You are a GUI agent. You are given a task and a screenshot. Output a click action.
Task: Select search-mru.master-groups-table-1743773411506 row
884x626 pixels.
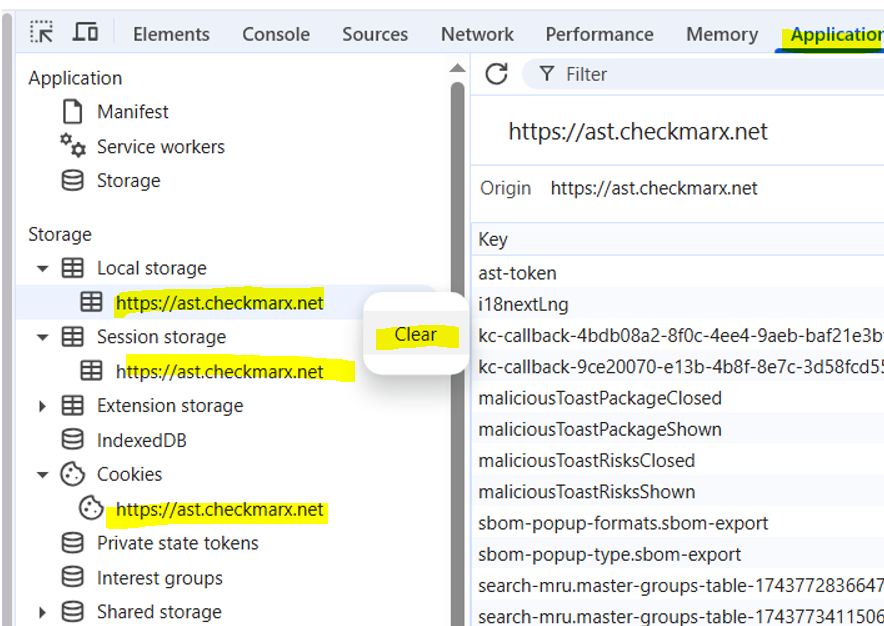coord(678,615)
